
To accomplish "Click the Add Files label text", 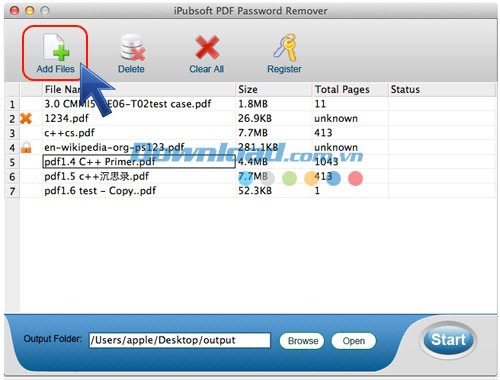I will tap(56, 69).
